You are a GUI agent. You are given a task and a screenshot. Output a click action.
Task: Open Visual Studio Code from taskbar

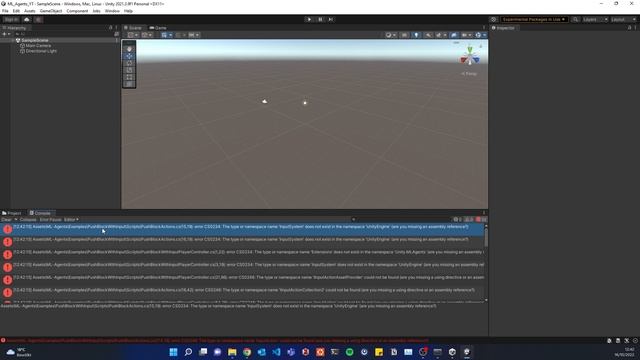coord(276,352)
